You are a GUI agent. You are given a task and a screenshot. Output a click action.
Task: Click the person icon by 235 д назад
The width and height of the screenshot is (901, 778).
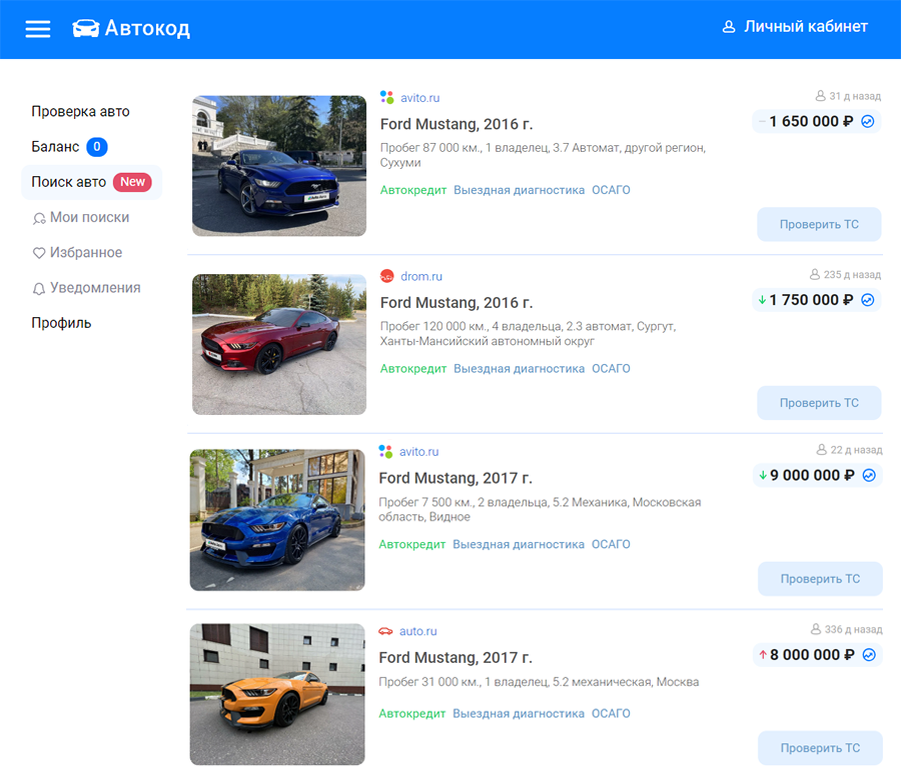click(x=815, y=274)
